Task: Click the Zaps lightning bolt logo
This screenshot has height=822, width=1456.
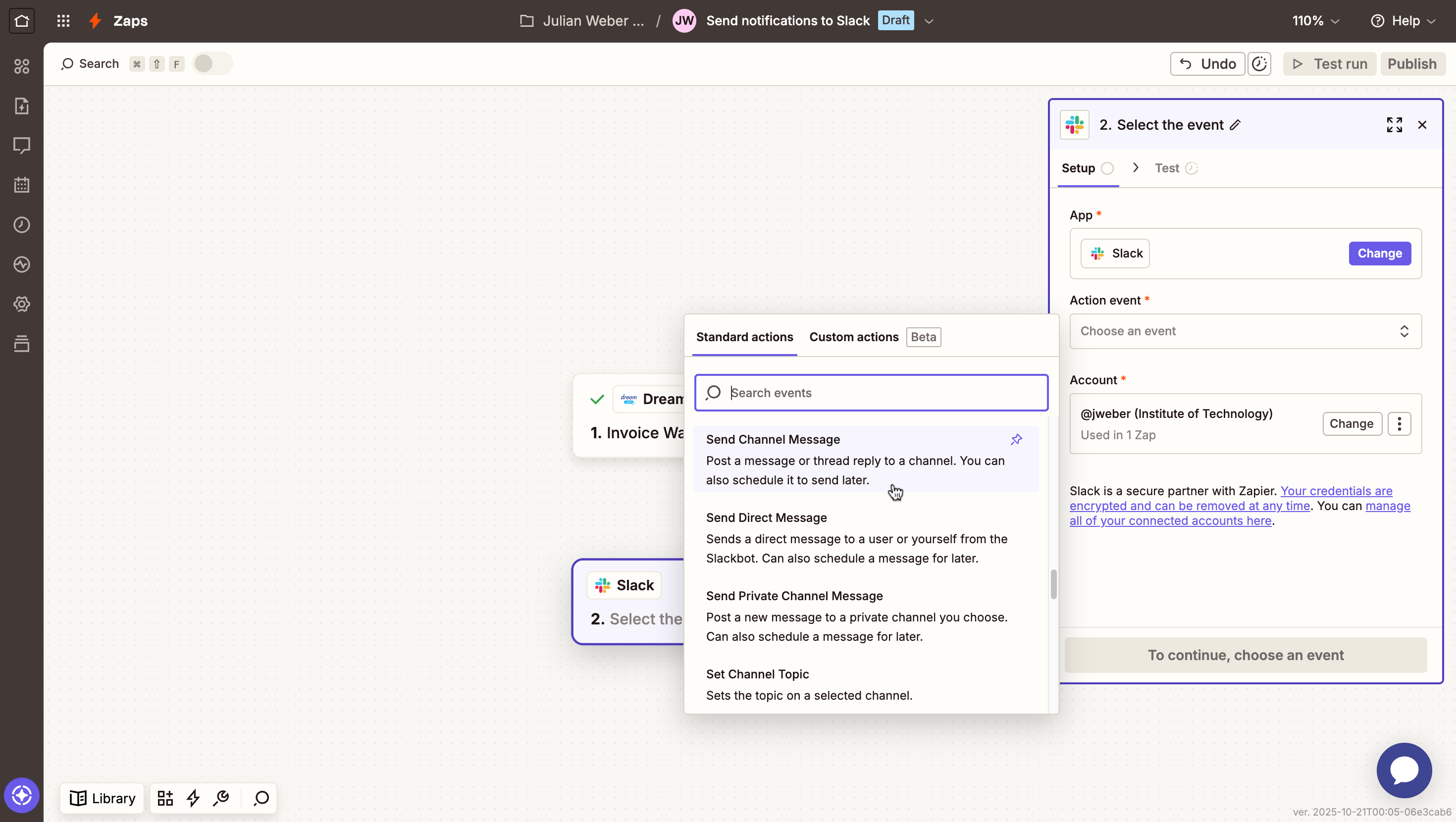Action: click(95, 21)
